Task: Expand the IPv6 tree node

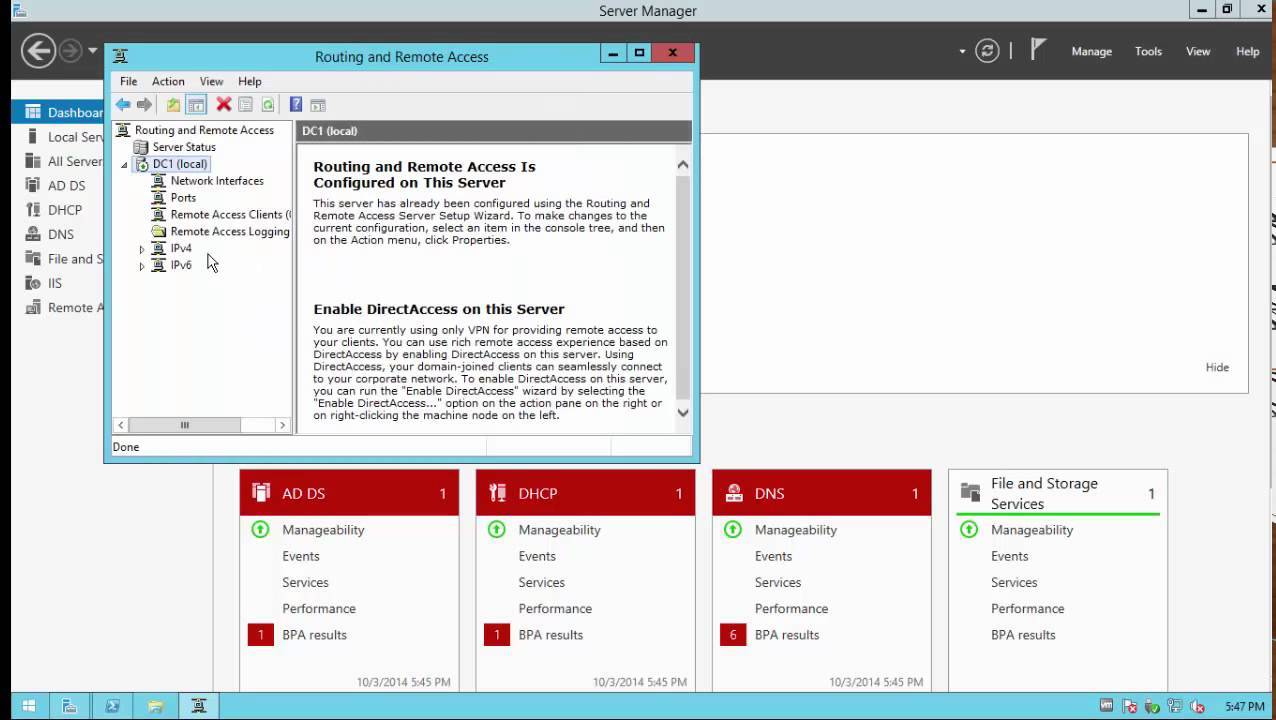Action: [142, 266]
